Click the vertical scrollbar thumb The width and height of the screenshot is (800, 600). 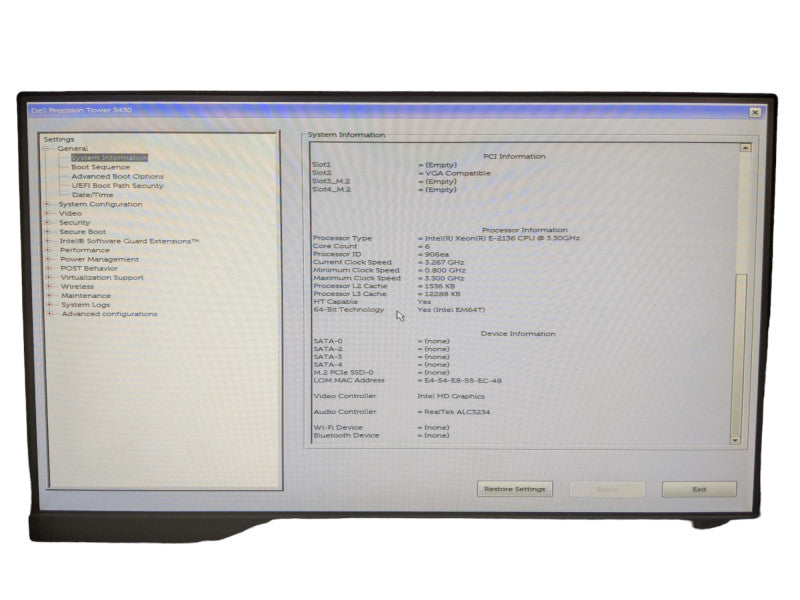point(739,355)
